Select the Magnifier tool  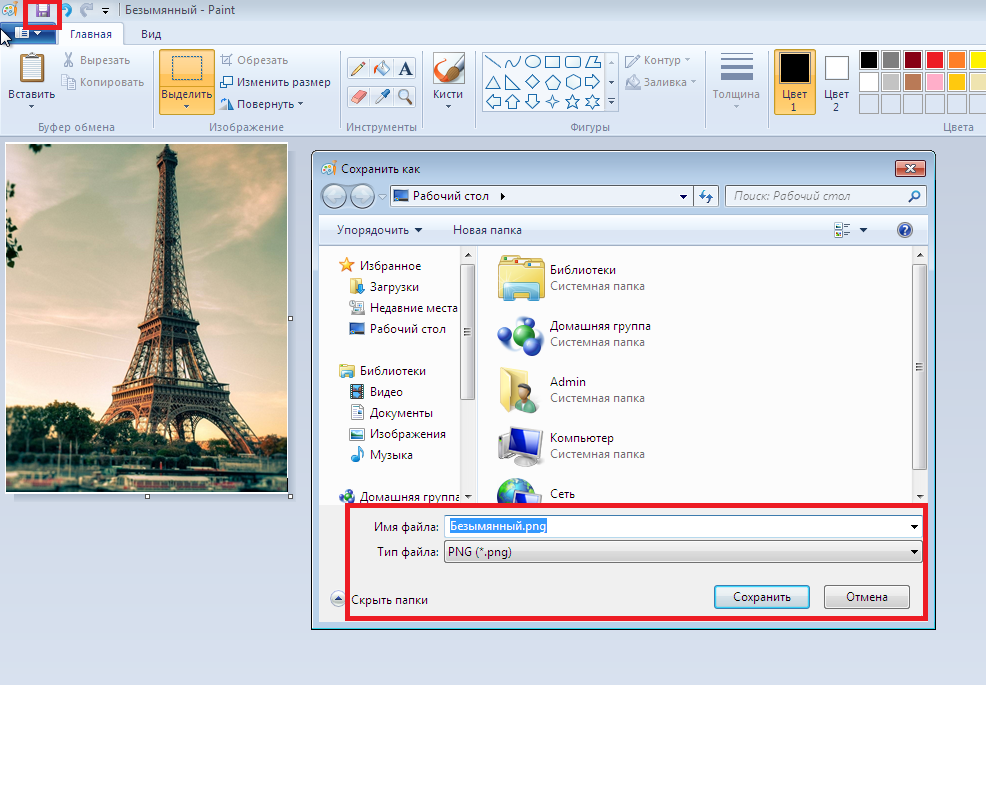point(405,96)
